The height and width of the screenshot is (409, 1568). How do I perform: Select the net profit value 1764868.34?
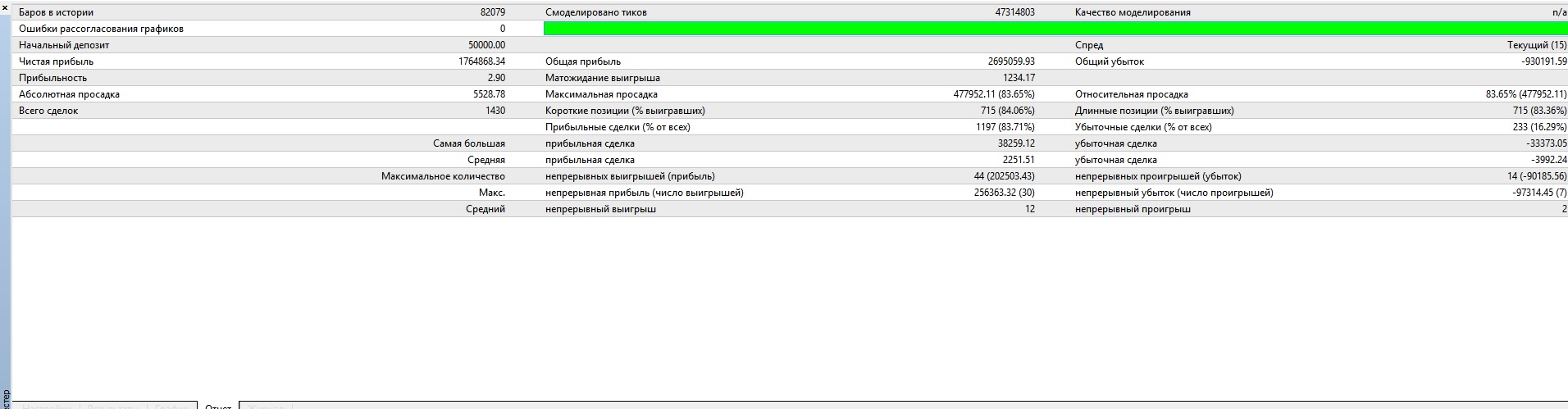482,61
